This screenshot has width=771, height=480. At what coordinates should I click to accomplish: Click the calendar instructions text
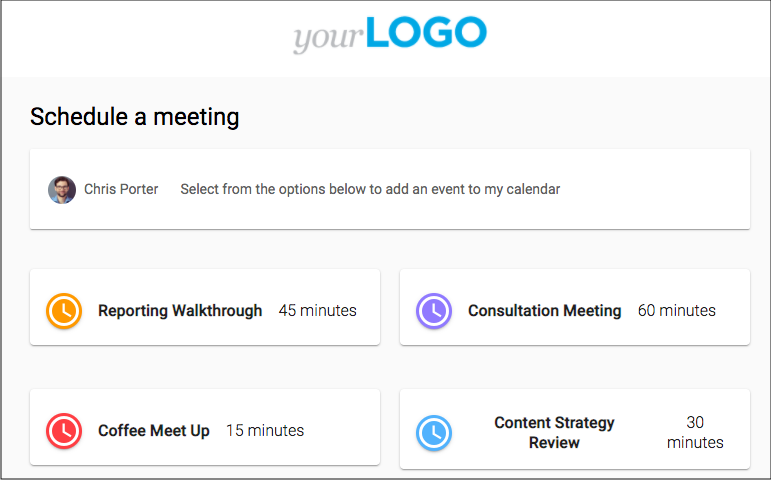[x=370, y=189]
